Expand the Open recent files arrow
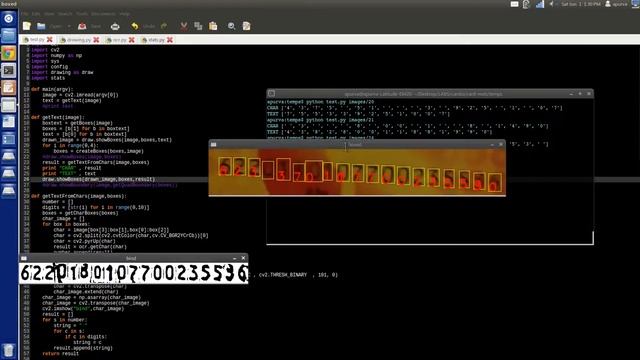640x360 pixels. [x=69, y=27]
